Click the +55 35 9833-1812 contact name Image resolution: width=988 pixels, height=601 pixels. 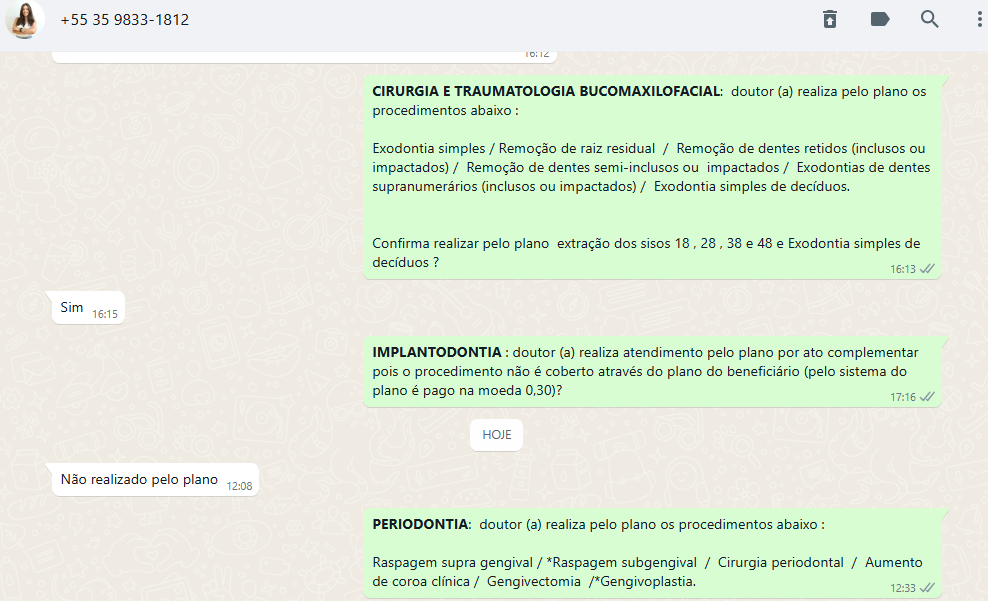tap(124, 20)
